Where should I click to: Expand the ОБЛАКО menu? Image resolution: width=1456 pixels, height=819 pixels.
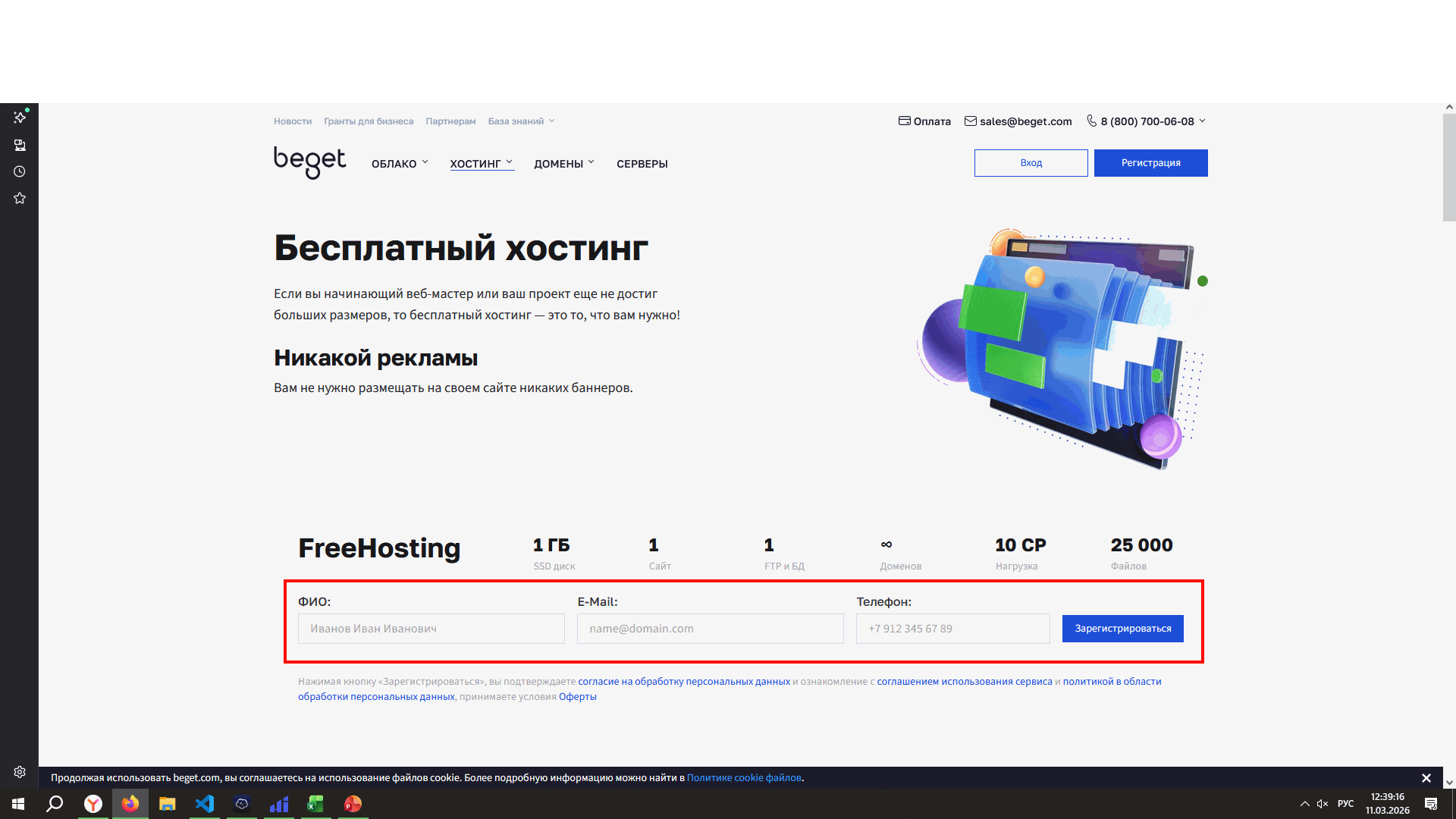pos(400,164)
